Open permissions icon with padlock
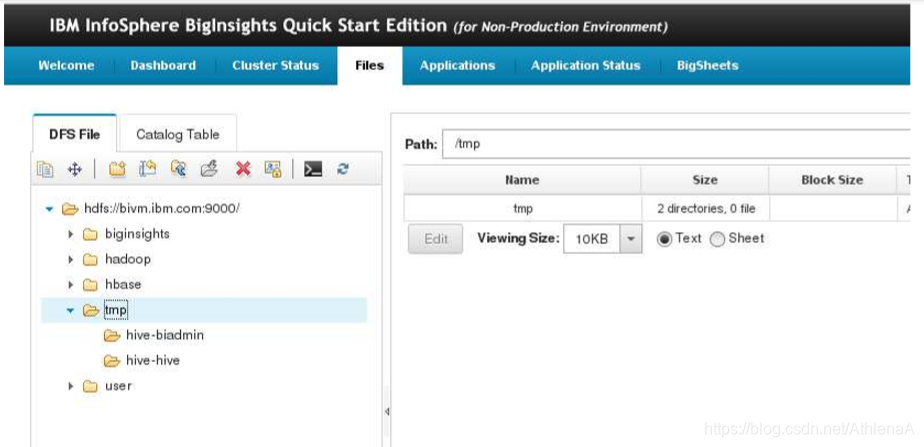Image resolution: width=924 pixels, height=447 pixels. (x=273, y=170)
